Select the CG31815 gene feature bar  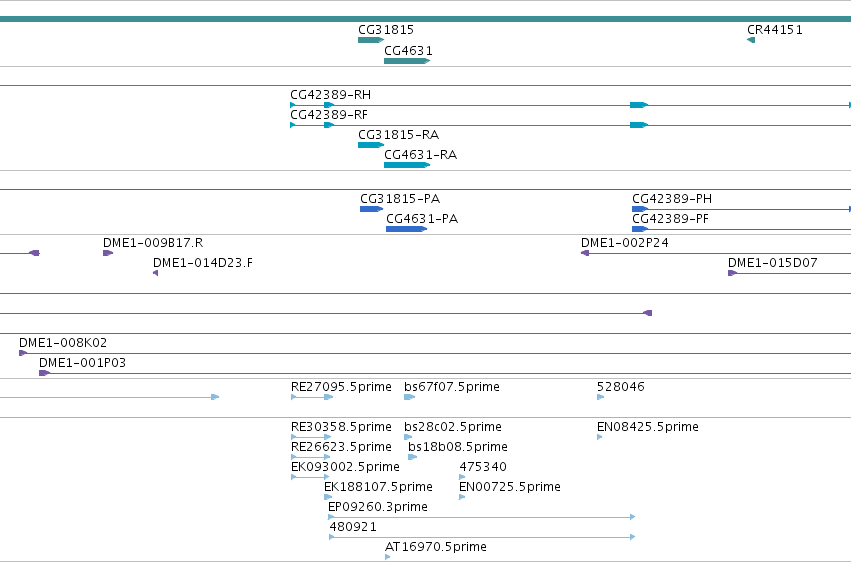(371, 40)
